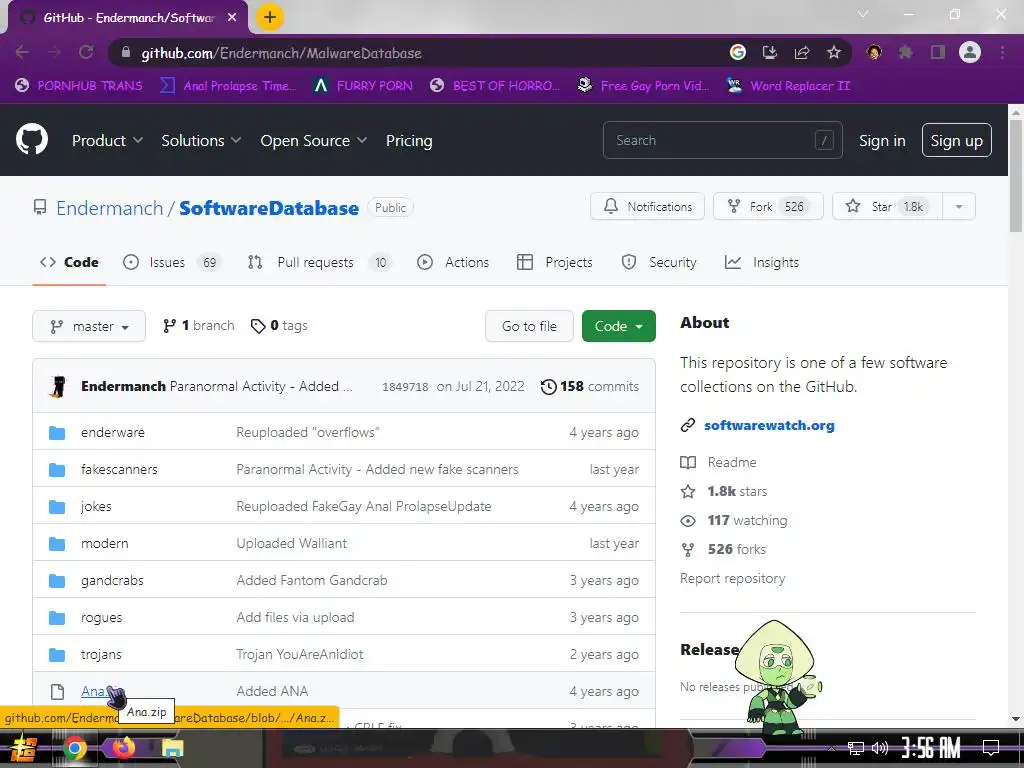Viewport: 1024px width, 768px height.
Task: Expand the Open Source menu
Action: (x=313, y=140)
